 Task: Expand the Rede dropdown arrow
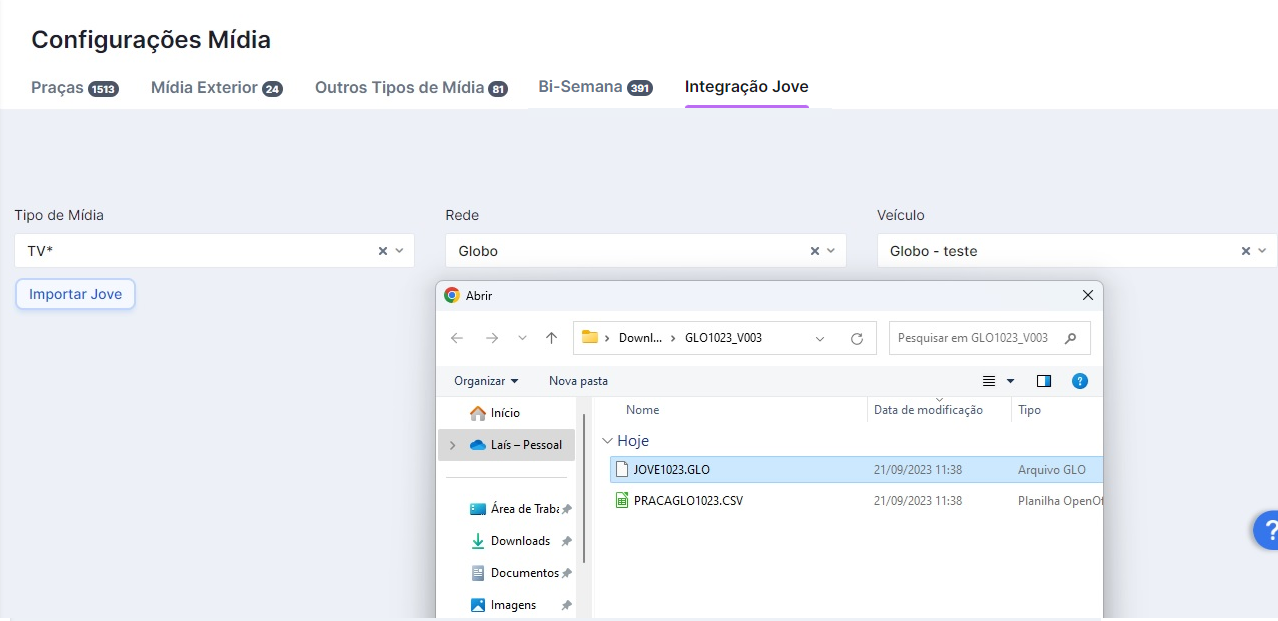[832, 251]
